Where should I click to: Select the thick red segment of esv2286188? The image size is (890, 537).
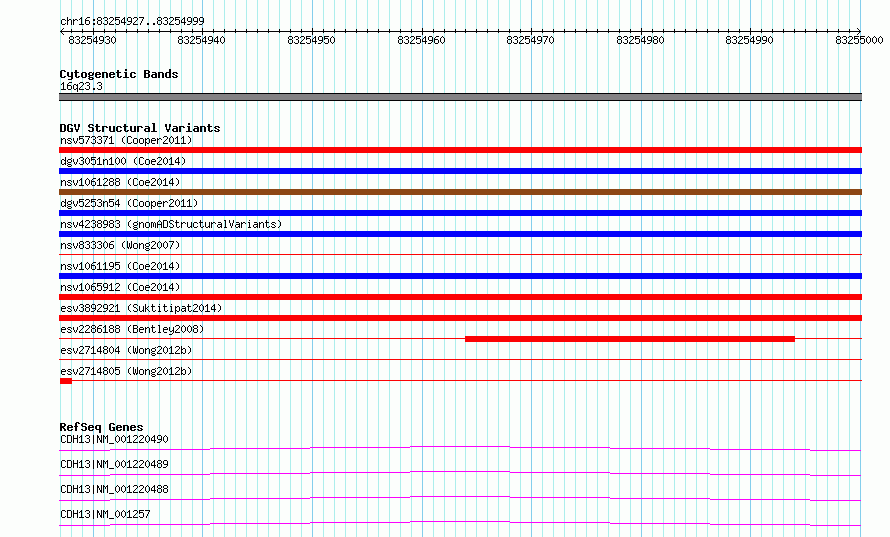click(630, 339)
